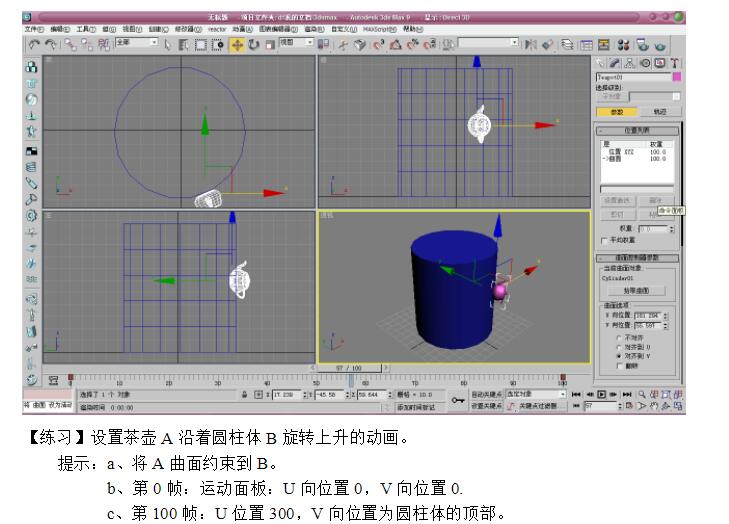Click the Undo arrow icon
The image size is (729, 524).
(x=34, y=44)
